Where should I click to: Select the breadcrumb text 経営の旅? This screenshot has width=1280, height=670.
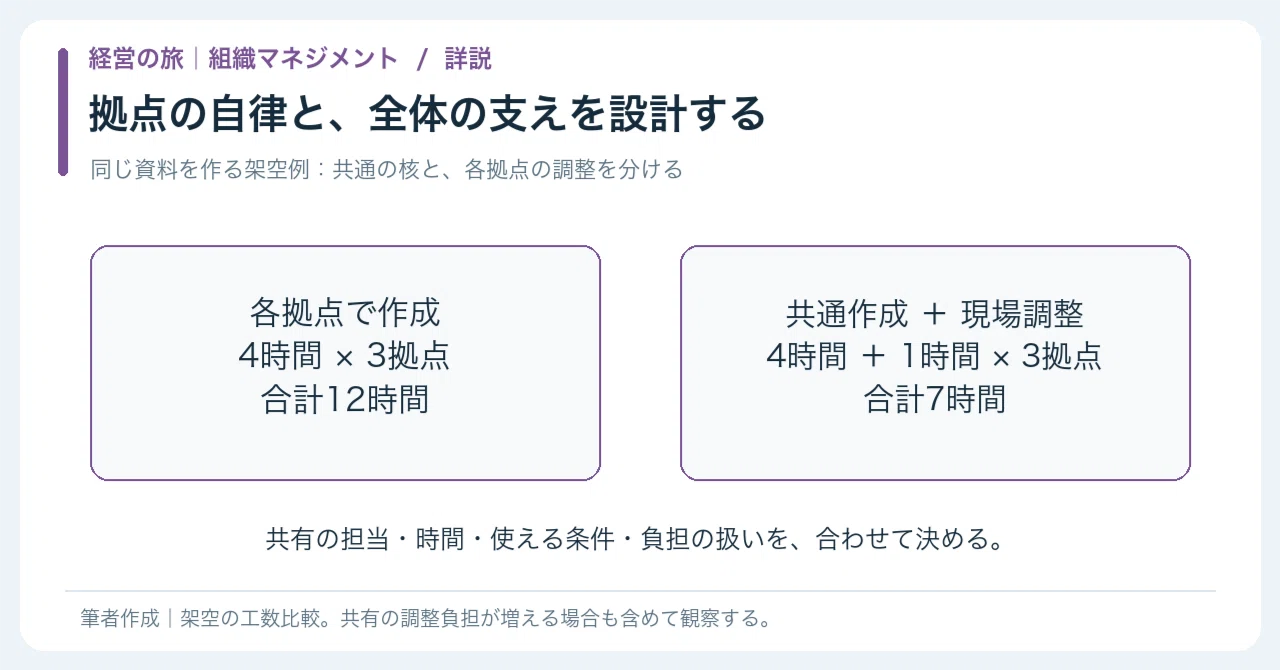click(x=136, y=59)
